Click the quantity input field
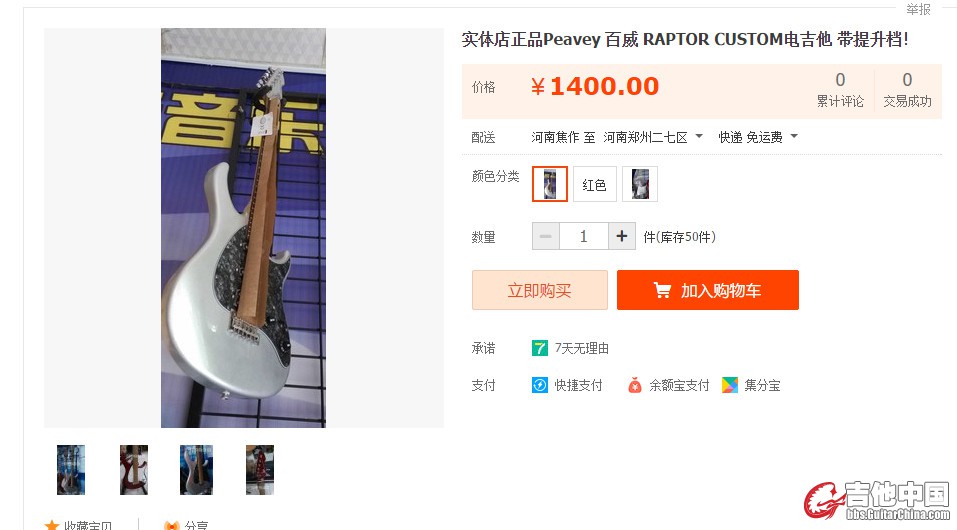Viewport: 957px width, 530px height. tap(583, 236)
